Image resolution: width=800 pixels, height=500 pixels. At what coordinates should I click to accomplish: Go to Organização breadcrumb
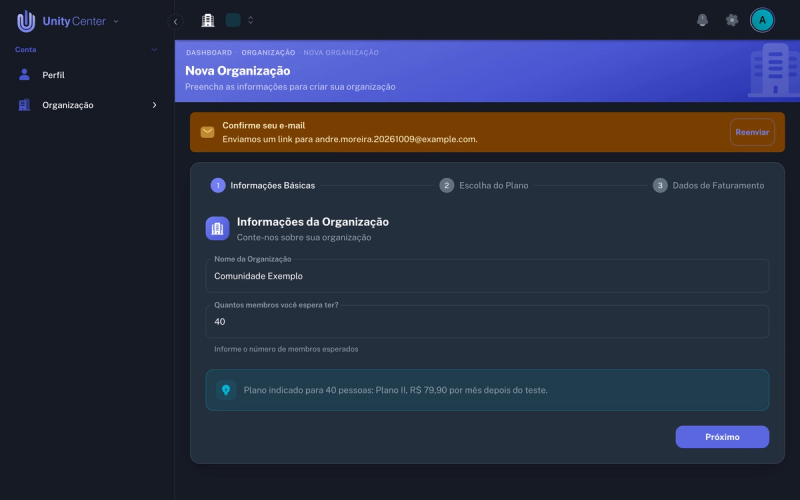click(268, 53)
